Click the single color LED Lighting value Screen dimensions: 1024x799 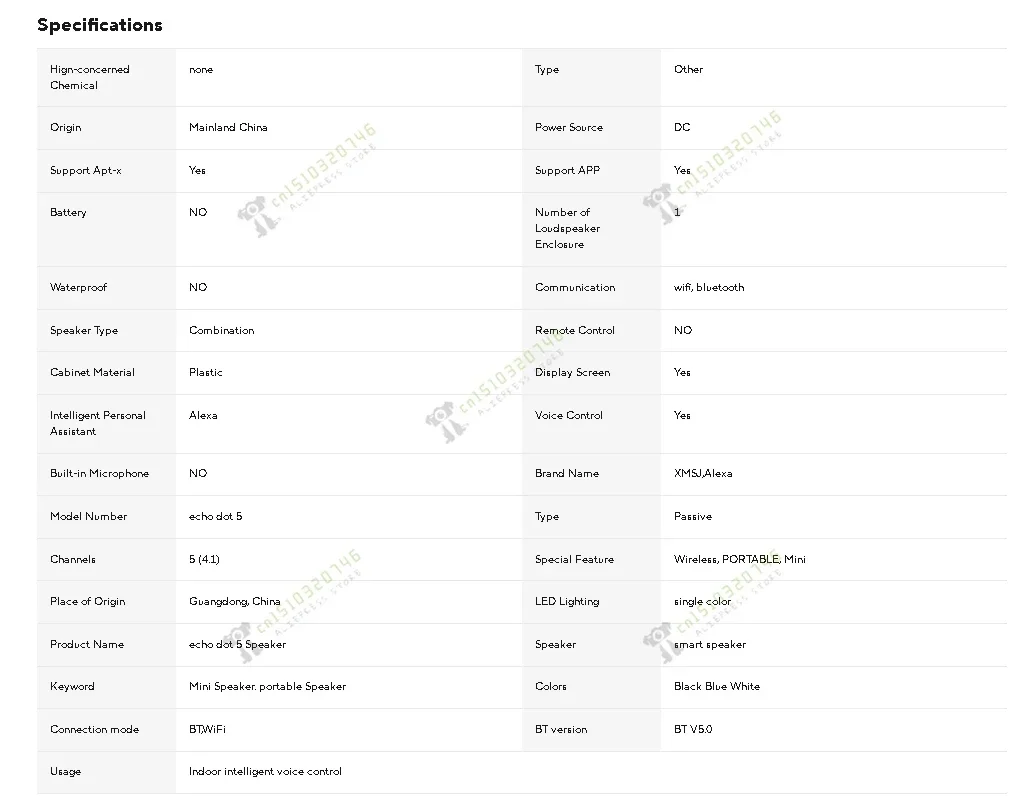tap(702, 602)
